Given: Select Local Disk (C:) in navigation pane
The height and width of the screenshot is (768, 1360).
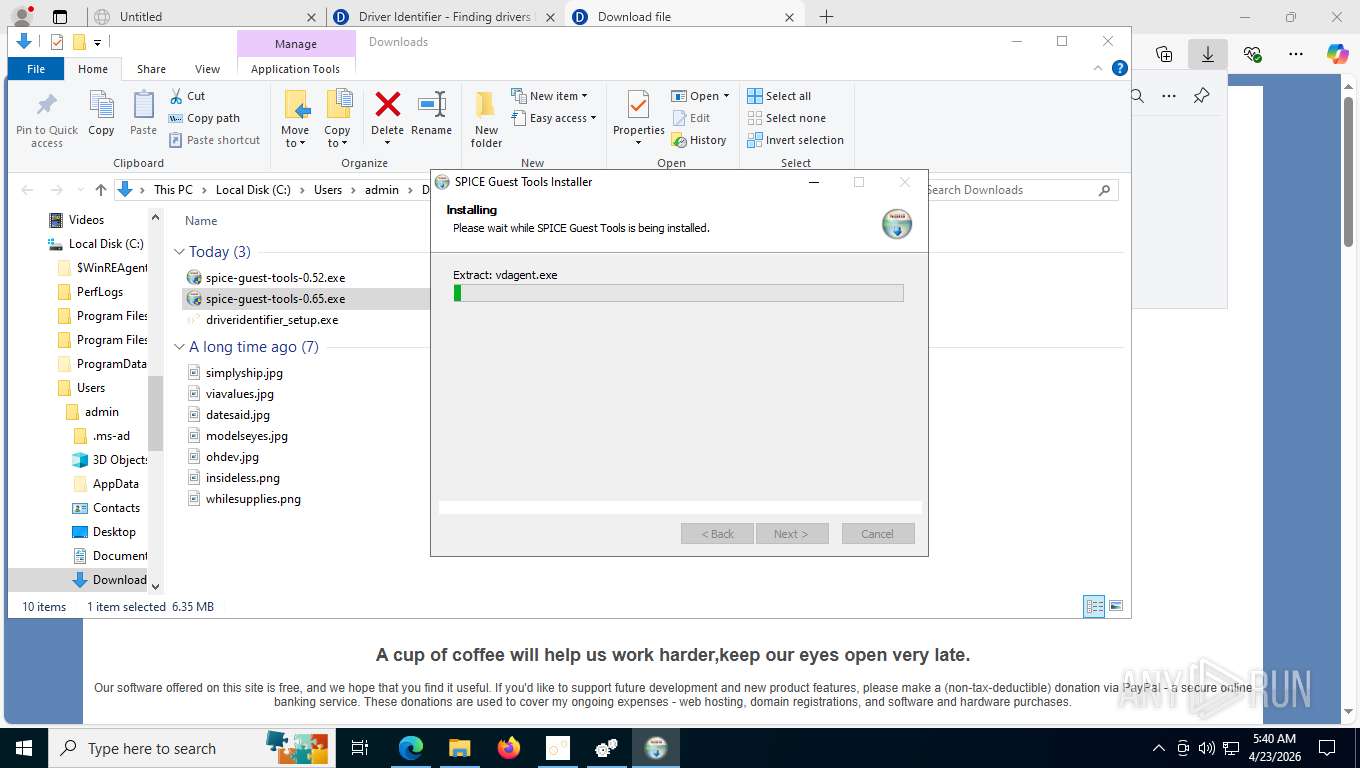Looking at the screenshot, I should click(106, 244).
